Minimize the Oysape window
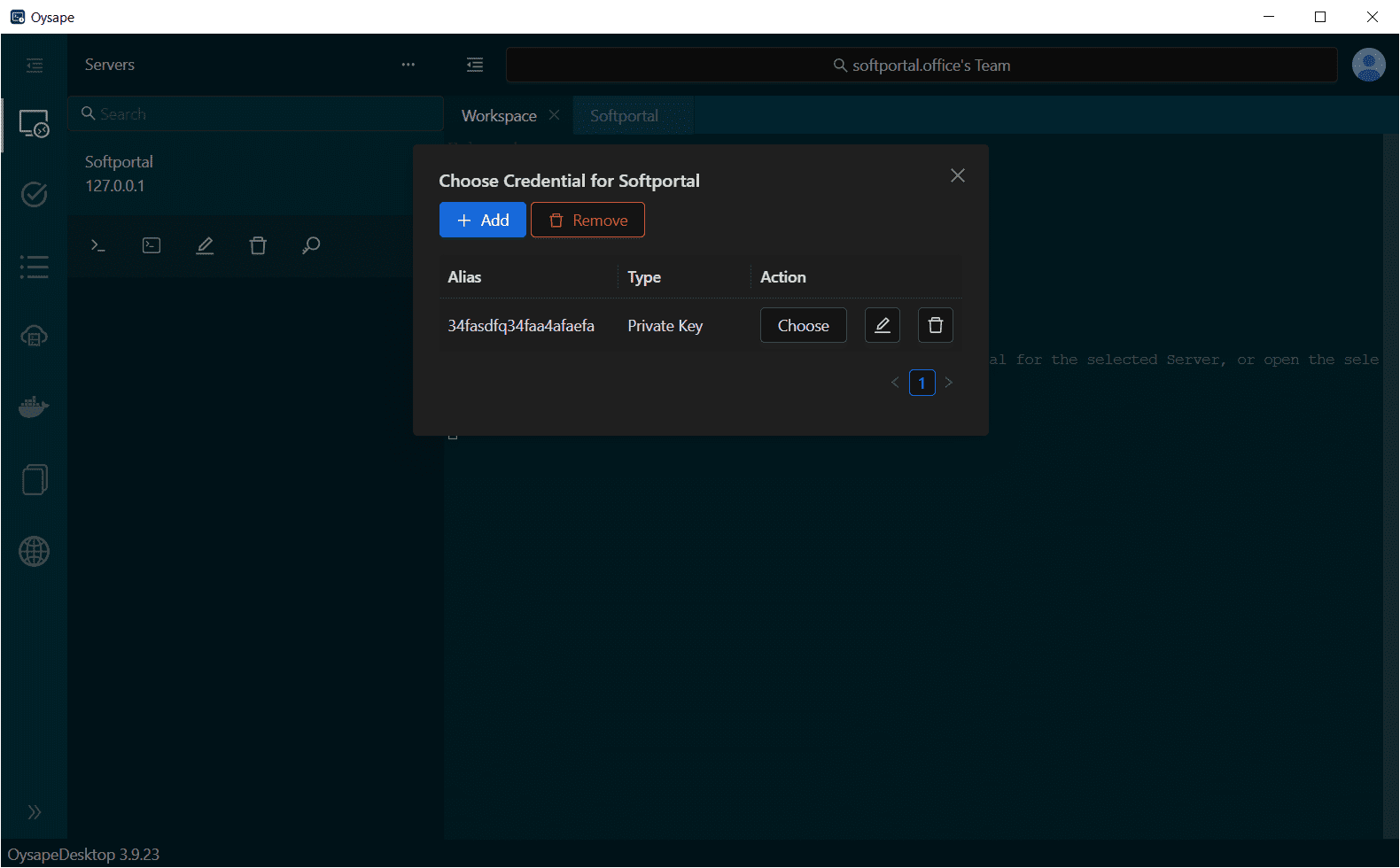Screen dimensions: 1400x868 [x=1269, y=17]
